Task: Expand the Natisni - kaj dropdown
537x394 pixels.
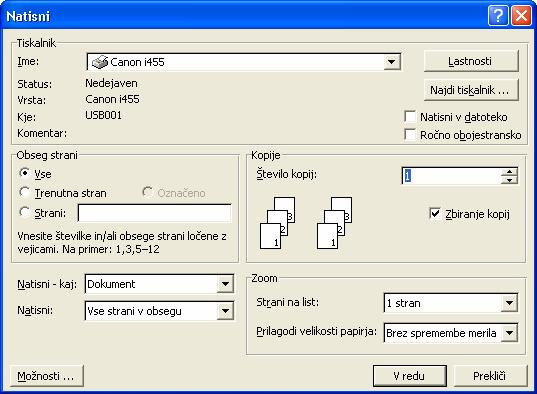Action: pos(225,284)
